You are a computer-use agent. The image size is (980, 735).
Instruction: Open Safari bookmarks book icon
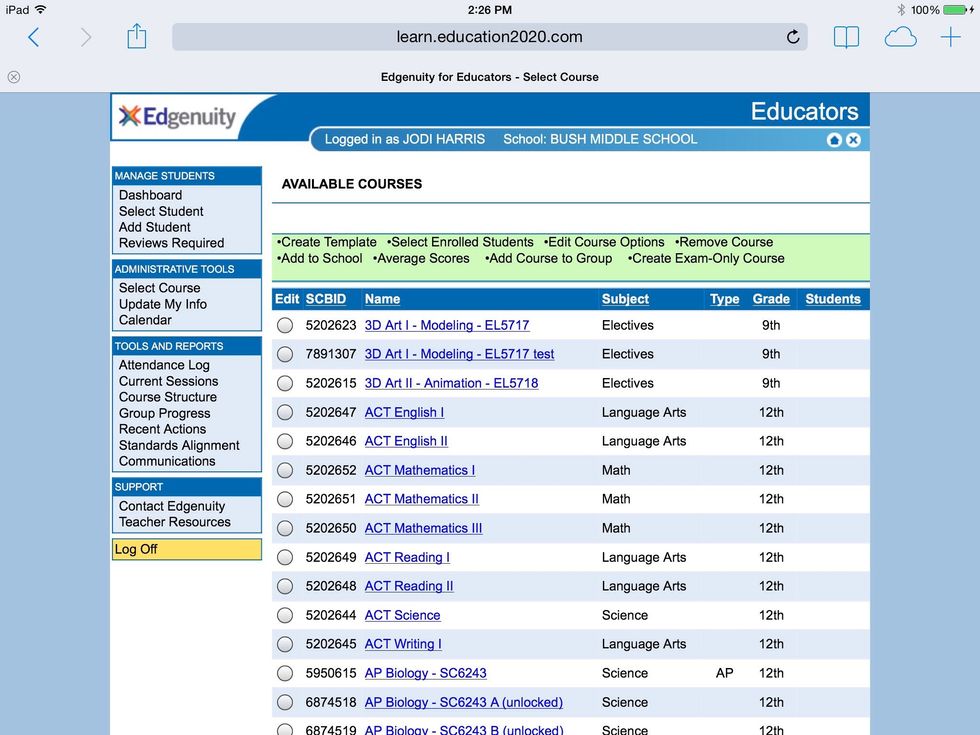pyautogui.click(x=846, y=37)
